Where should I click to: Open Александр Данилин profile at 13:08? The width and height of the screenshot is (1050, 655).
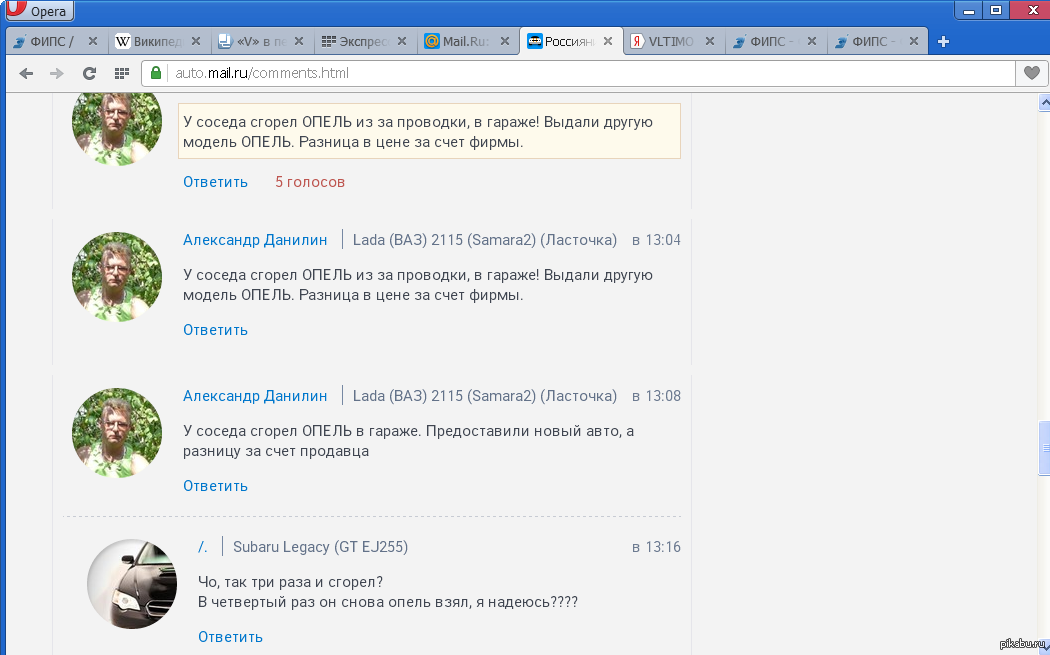point(255,396)
